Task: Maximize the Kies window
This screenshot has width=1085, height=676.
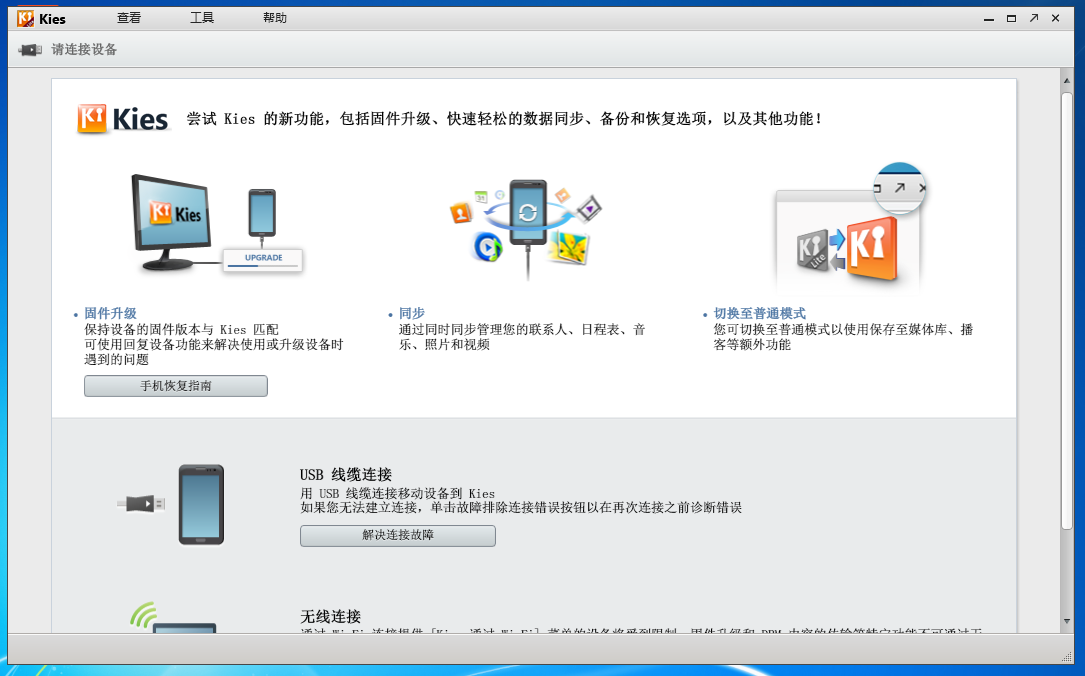Action: tap(1012, 19)
